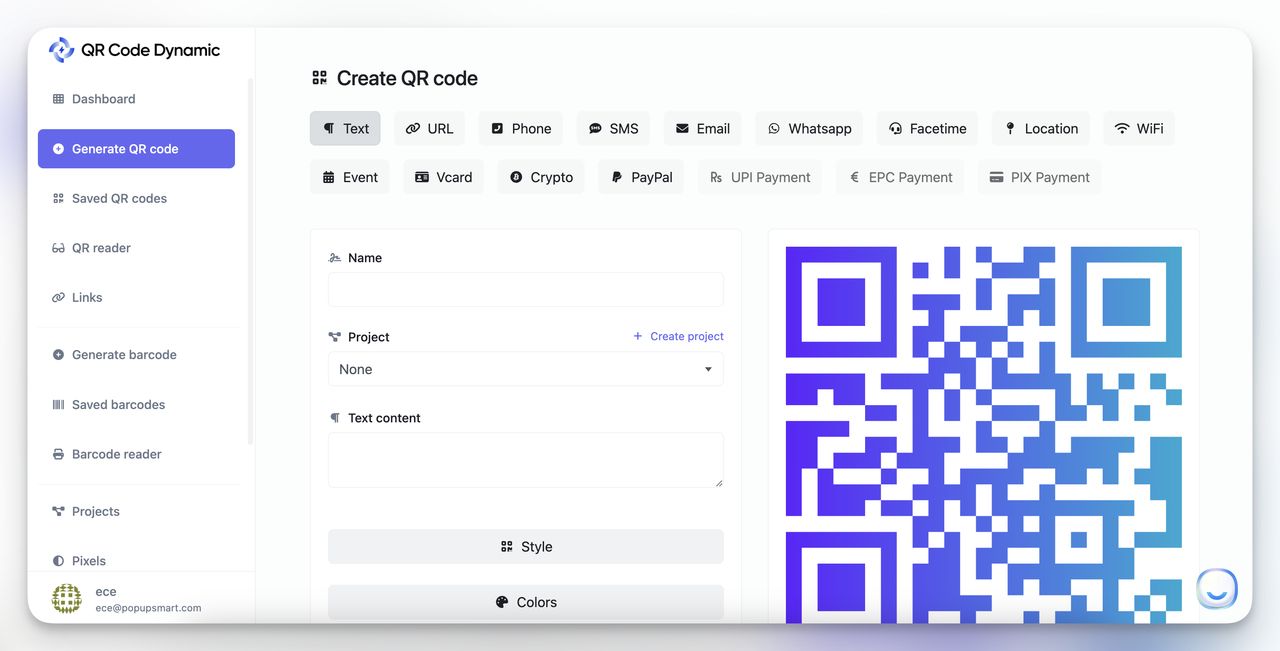Expand the Colors section
Screen dimensions: 1280x651
click(x=525, y=601)
